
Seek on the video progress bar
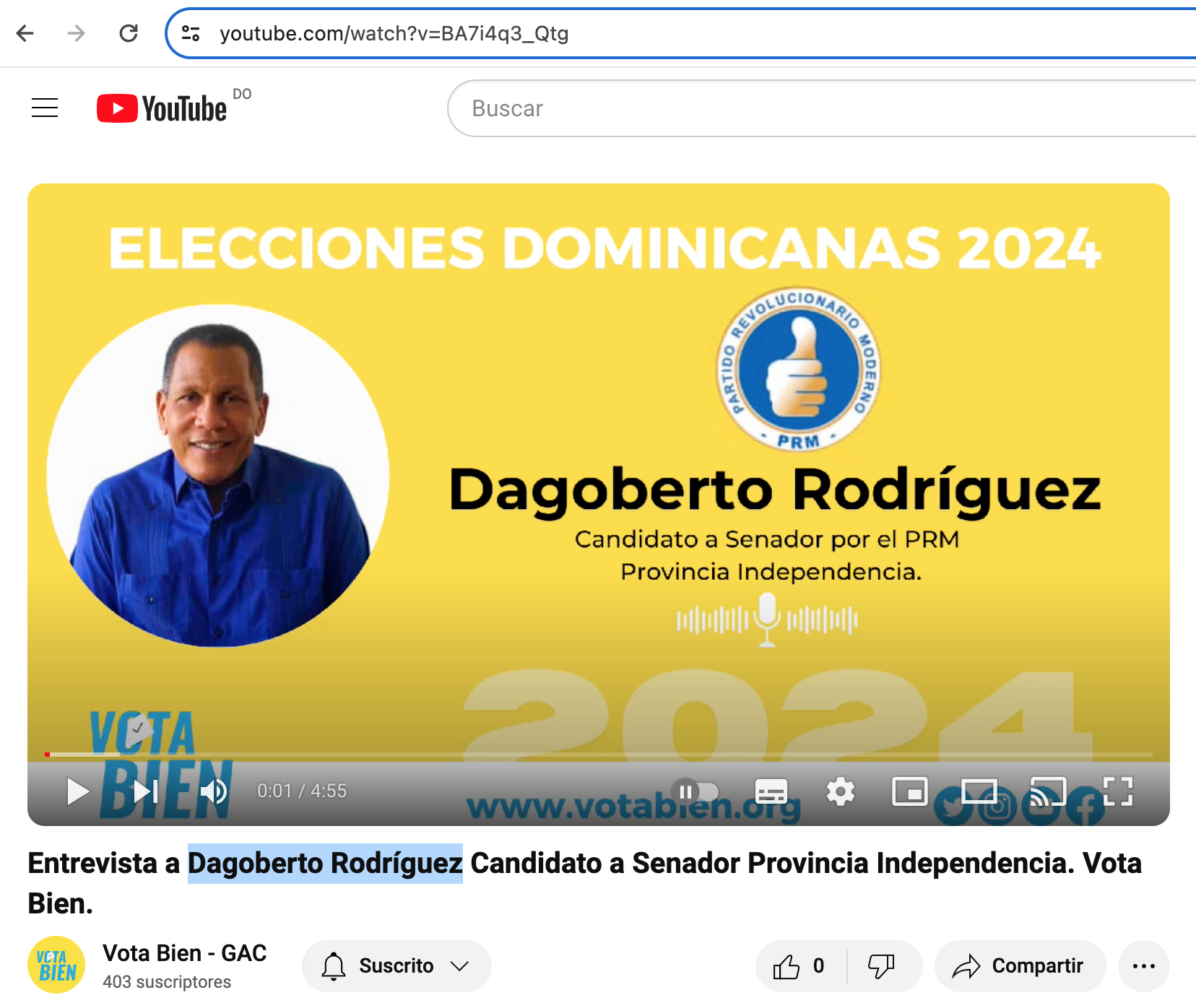[599, 755]
